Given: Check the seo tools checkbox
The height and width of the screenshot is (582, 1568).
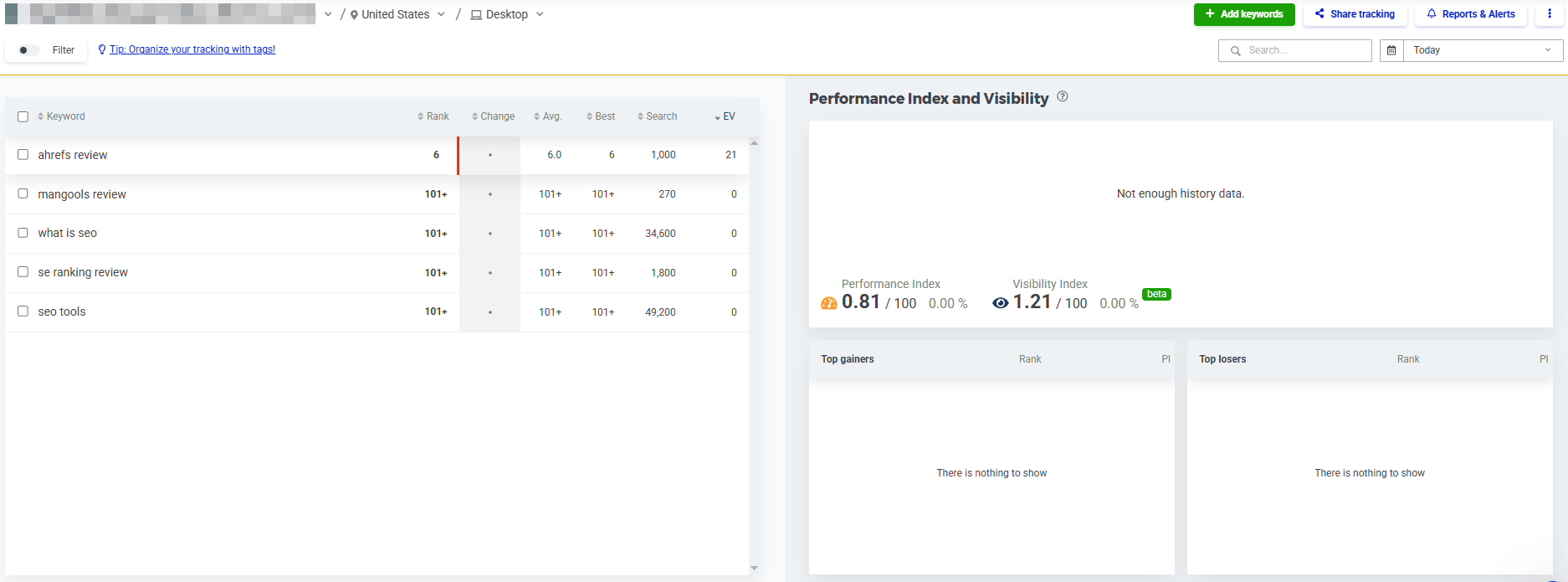Looking at the screenshot, I should click(23, 312).
